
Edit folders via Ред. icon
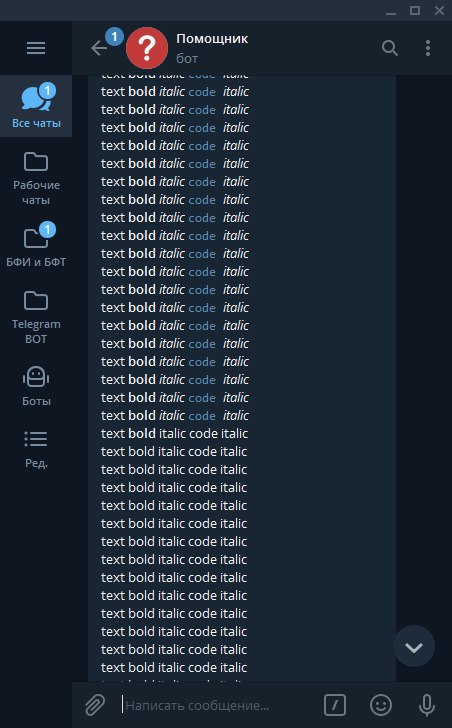[x=36, y=449]
